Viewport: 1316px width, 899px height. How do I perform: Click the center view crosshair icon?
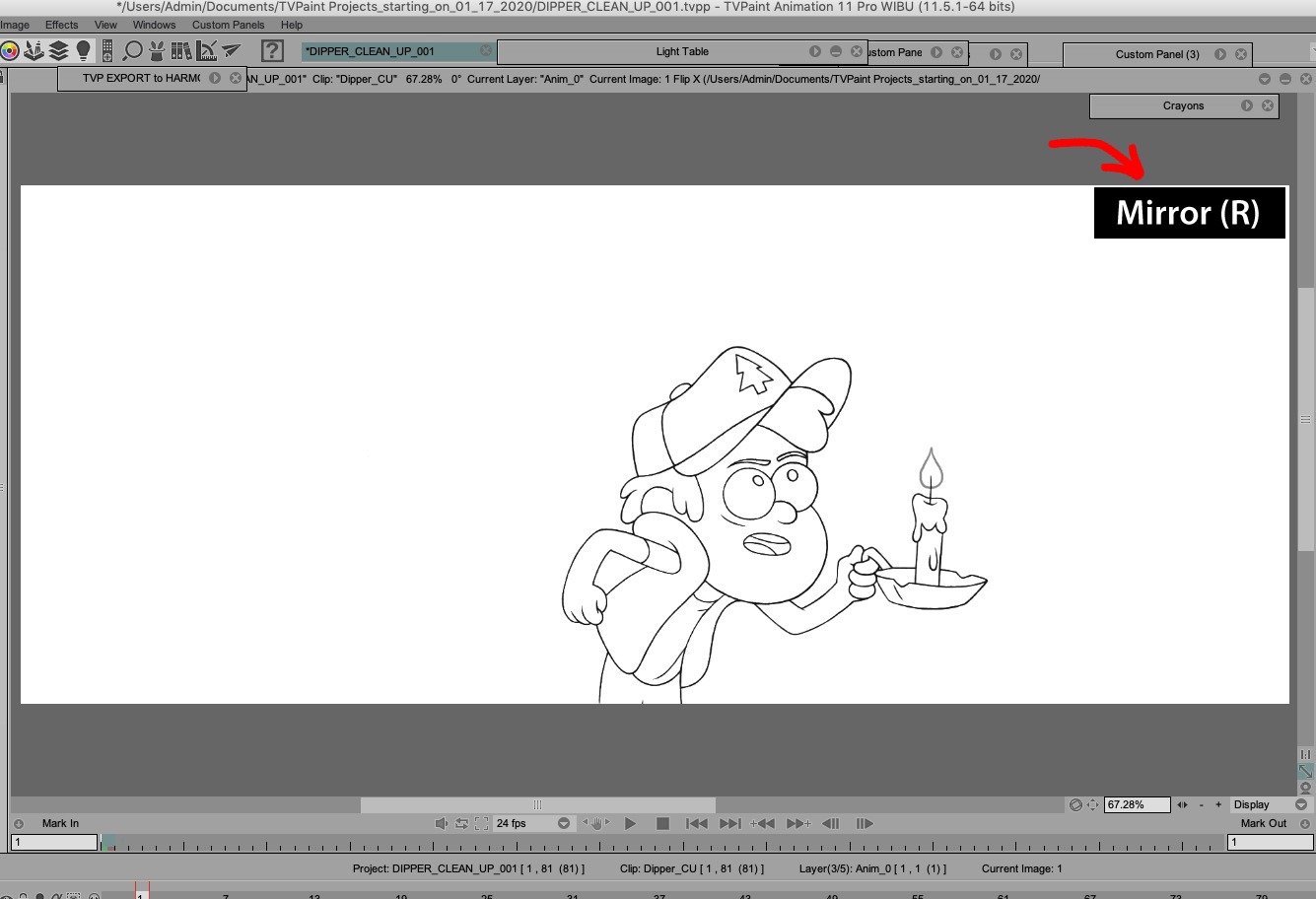[1092, 804]
